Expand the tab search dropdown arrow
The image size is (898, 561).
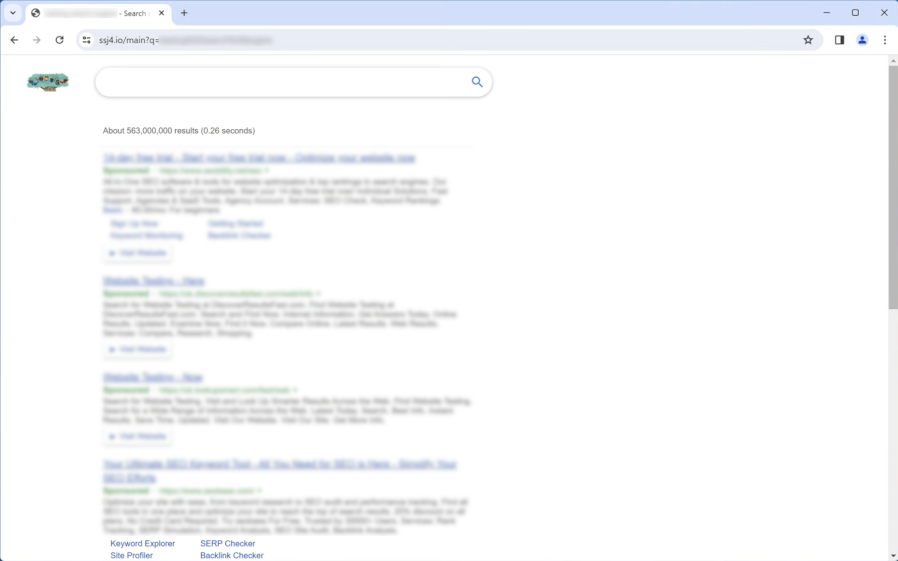13,13
